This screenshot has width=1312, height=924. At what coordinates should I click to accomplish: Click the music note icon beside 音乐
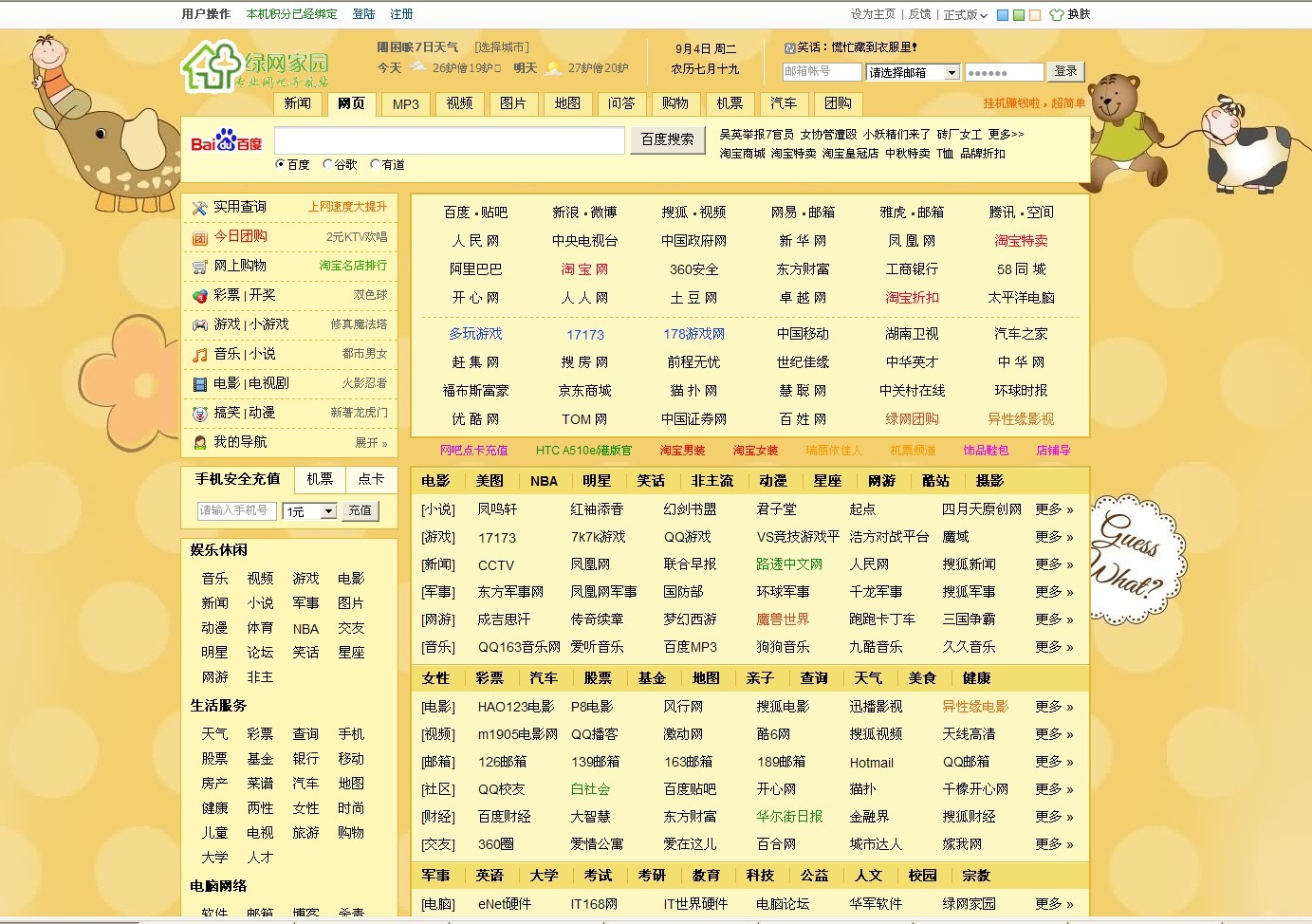click(199, 355)
